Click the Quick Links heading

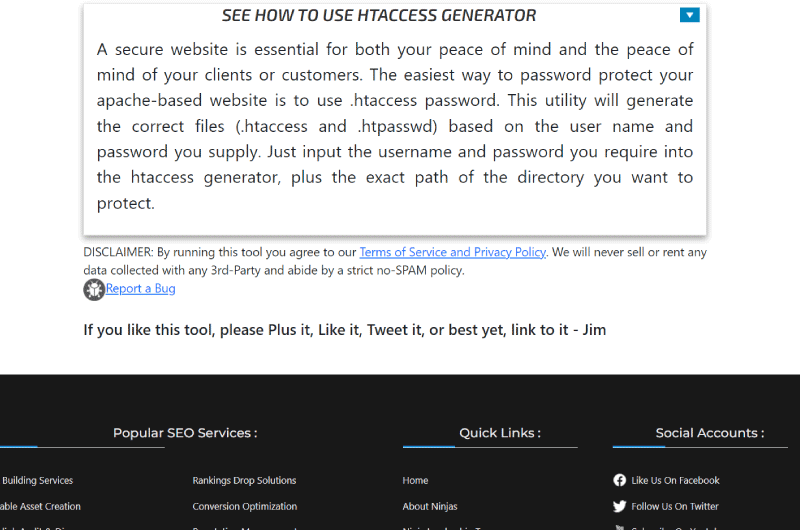(500, 433)
